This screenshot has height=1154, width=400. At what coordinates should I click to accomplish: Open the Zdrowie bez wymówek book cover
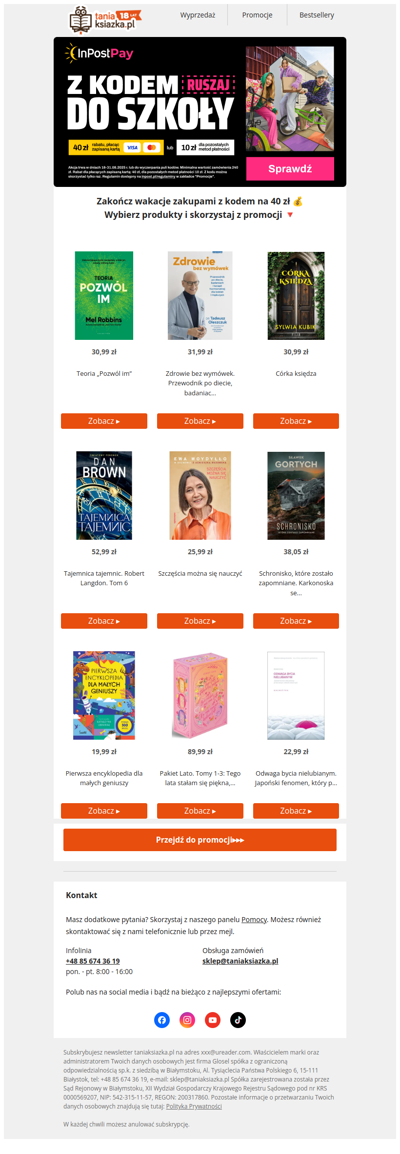click(200, 295)
